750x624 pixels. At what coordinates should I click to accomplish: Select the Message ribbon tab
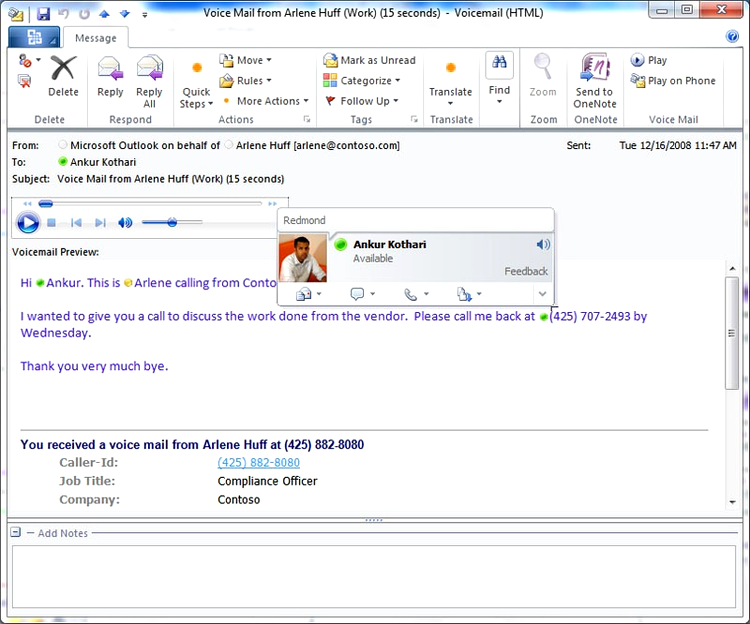point(96,38)
